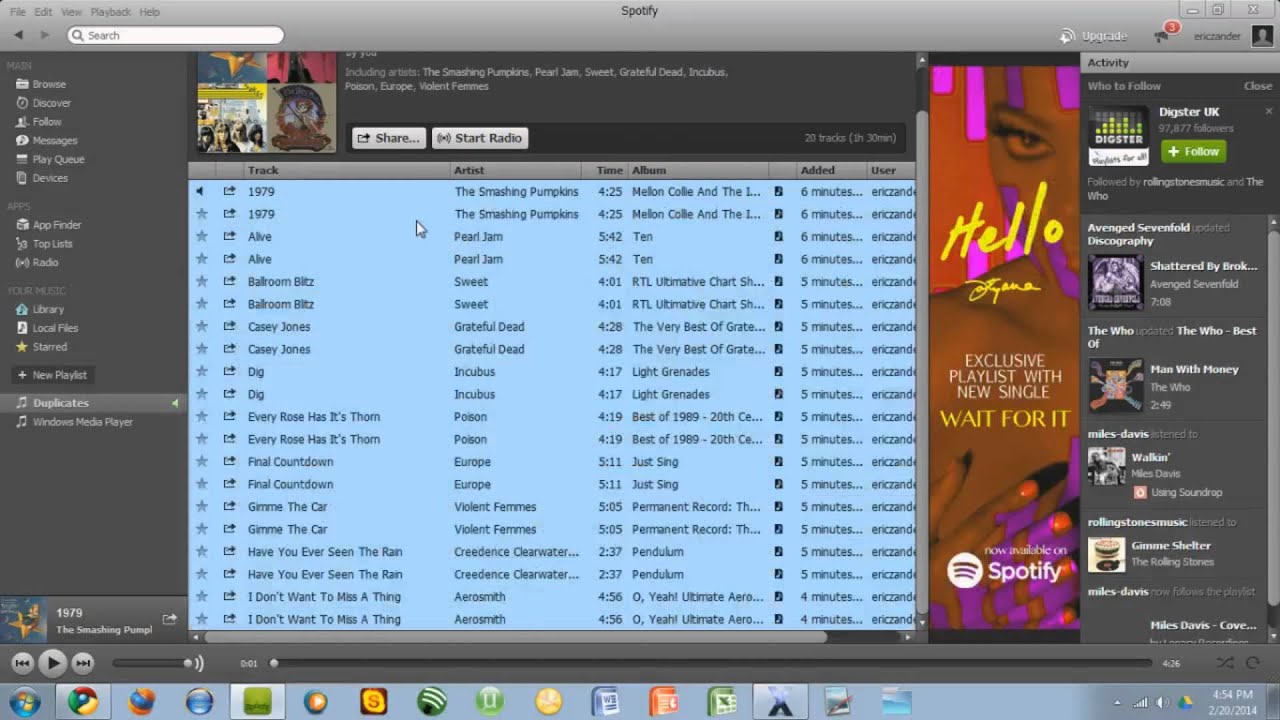Share the first Dig track row
The image size is (1280, 720).
coord(229,371)
